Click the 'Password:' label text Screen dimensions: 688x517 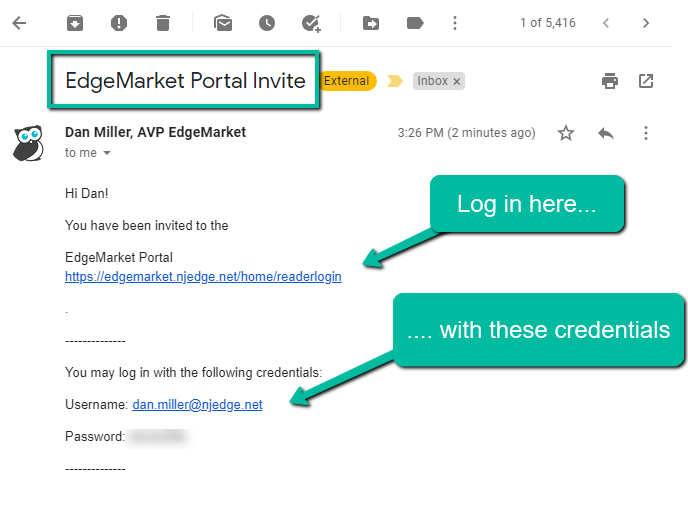95,436
